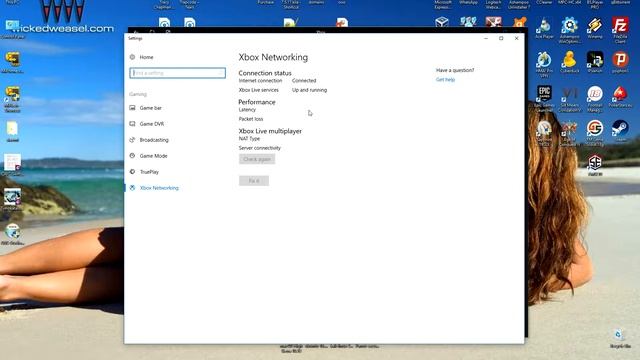Open Steam desktop shortcut
The height and width of the screenshot is (360, 640).
[620, 131]
